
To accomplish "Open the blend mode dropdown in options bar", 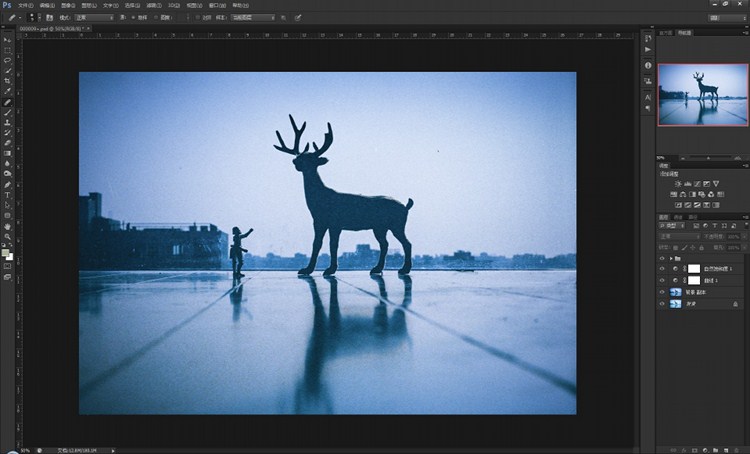I will pyautogui.click(x=94, y=18).
